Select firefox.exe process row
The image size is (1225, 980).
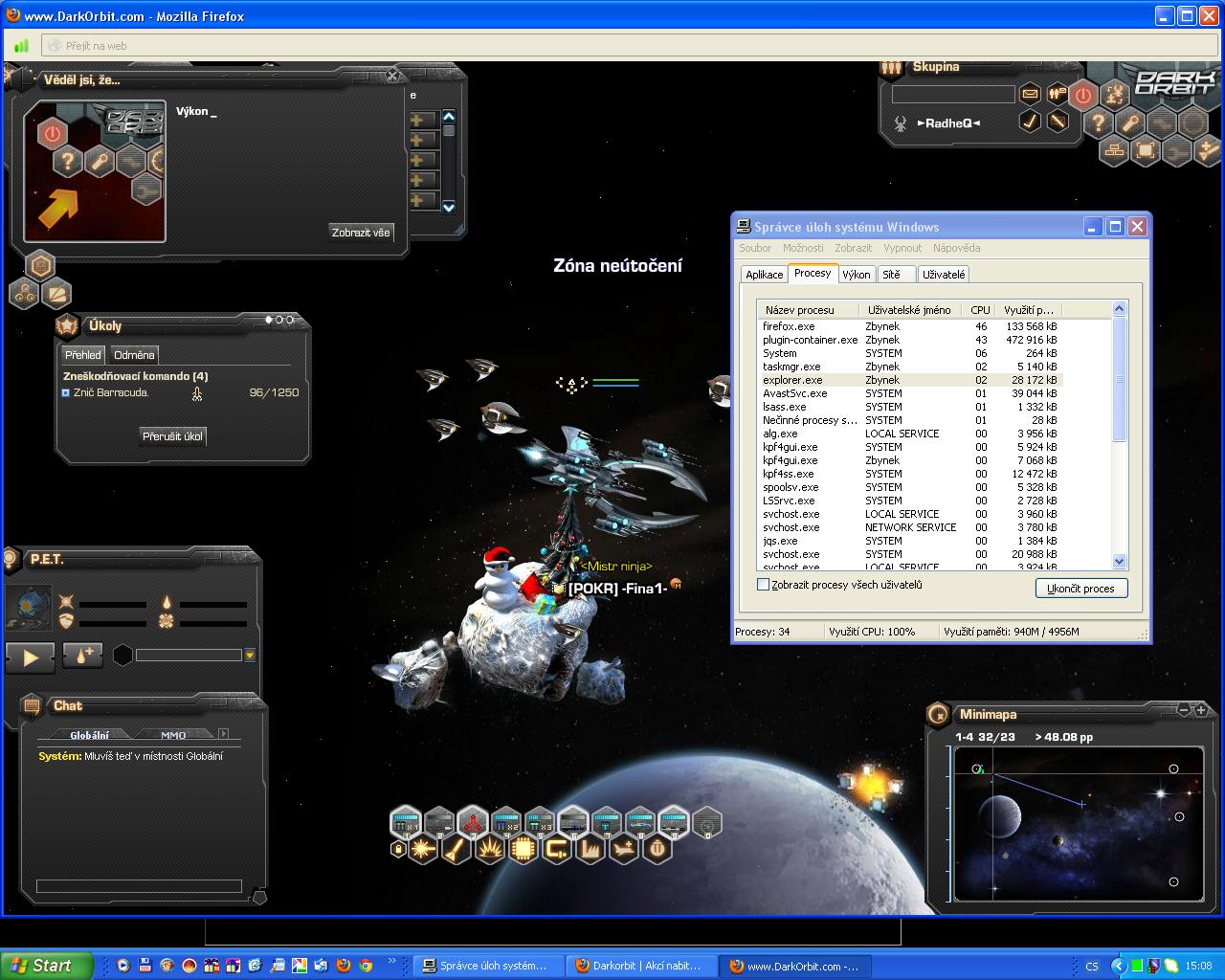click(909, 326)
